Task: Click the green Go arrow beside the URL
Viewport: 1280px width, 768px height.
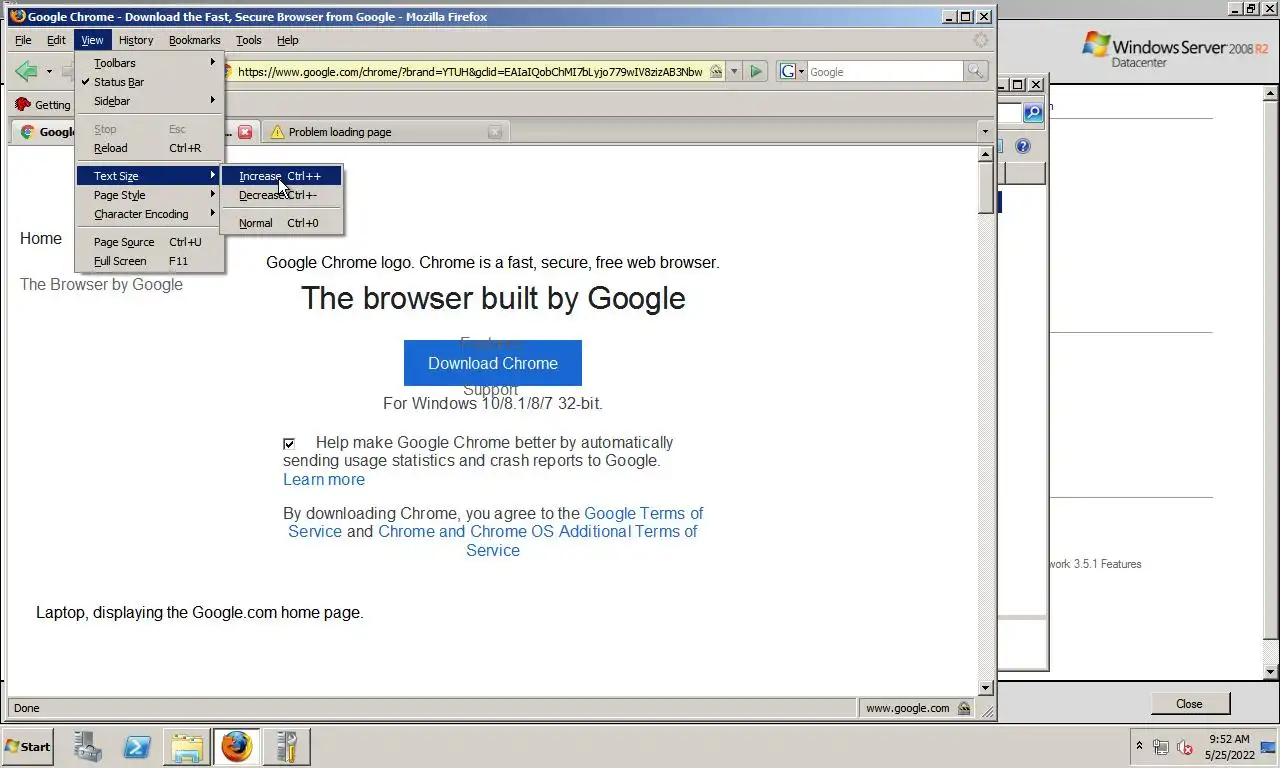Action: (x=757, y=71)
